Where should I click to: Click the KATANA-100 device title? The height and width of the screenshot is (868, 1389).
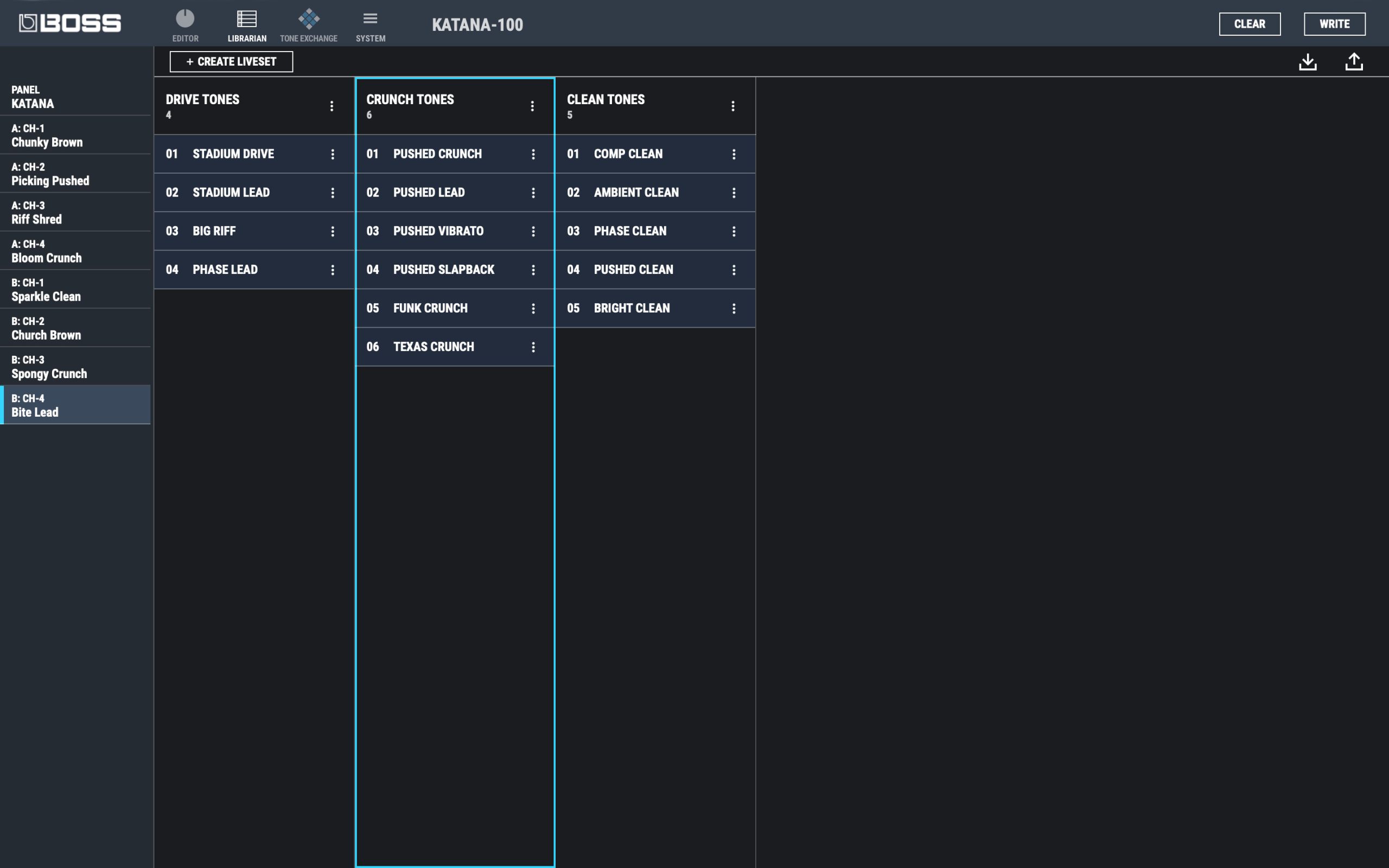click(x=477, y=25)
